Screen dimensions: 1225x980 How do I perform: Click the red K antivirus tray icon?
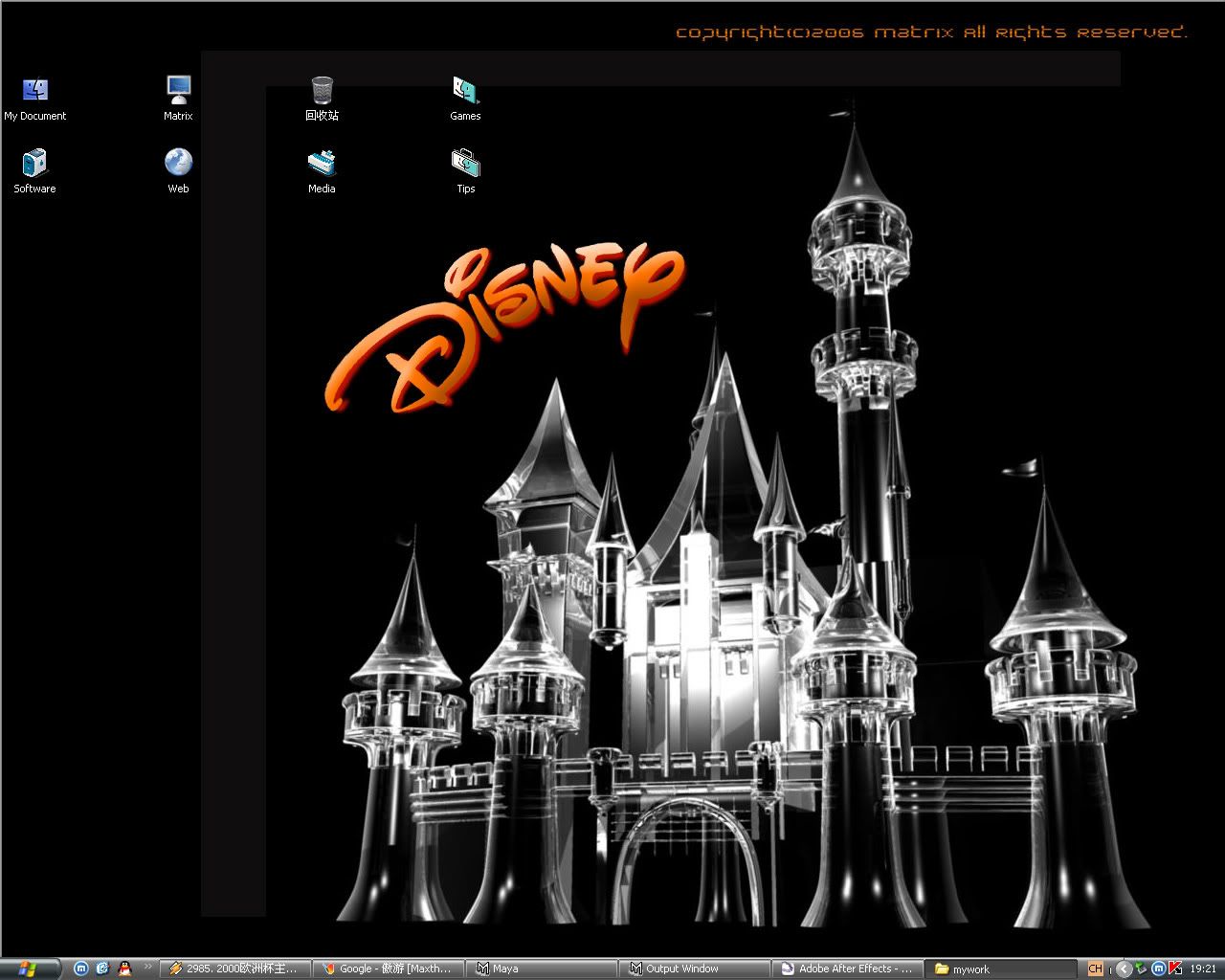(x=1175, y=969)
